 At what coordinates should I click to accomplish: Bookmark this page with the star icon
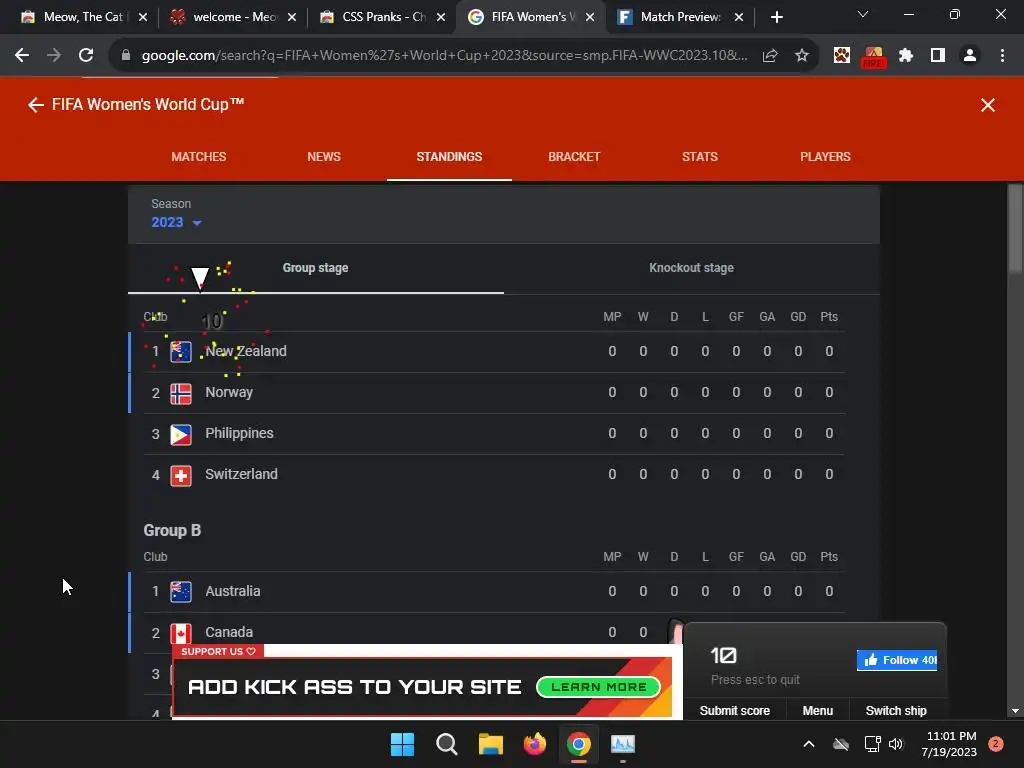(801, 56)
